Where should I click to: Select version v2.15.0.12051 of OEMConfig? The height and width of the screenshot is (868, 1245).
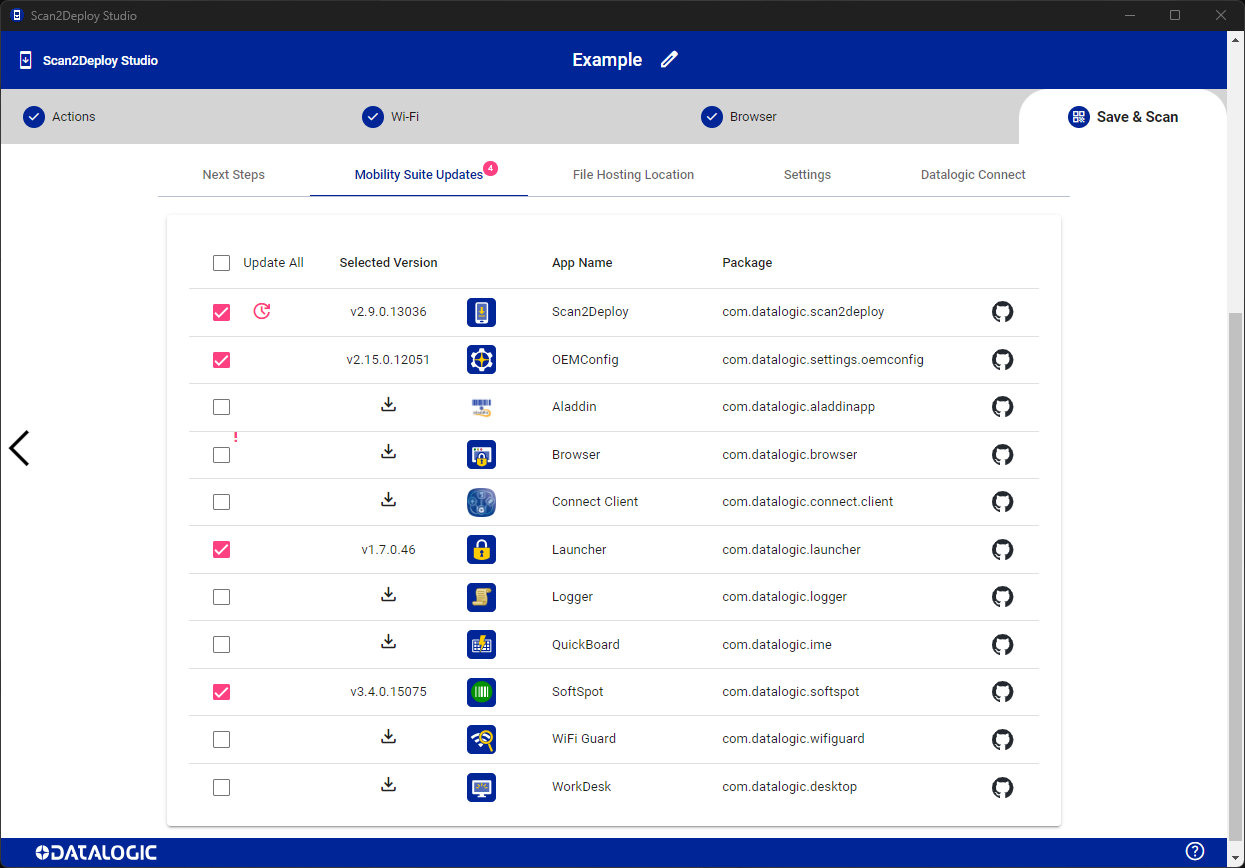point(388,359)
